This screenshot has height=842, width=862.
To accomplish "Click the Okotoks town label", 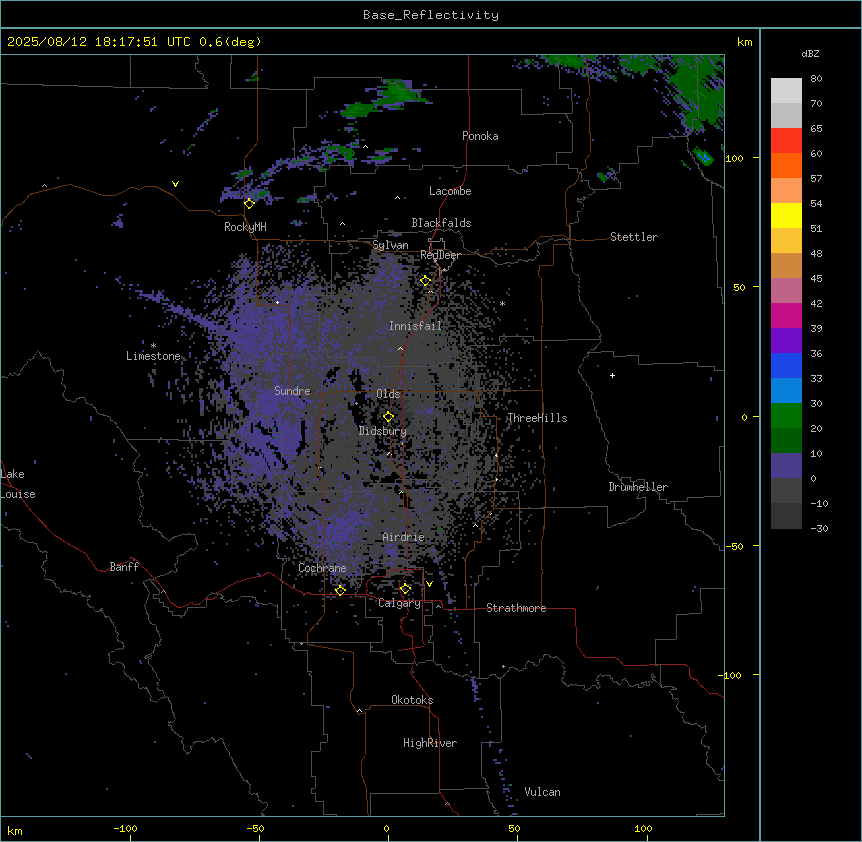I will (412, 700).
